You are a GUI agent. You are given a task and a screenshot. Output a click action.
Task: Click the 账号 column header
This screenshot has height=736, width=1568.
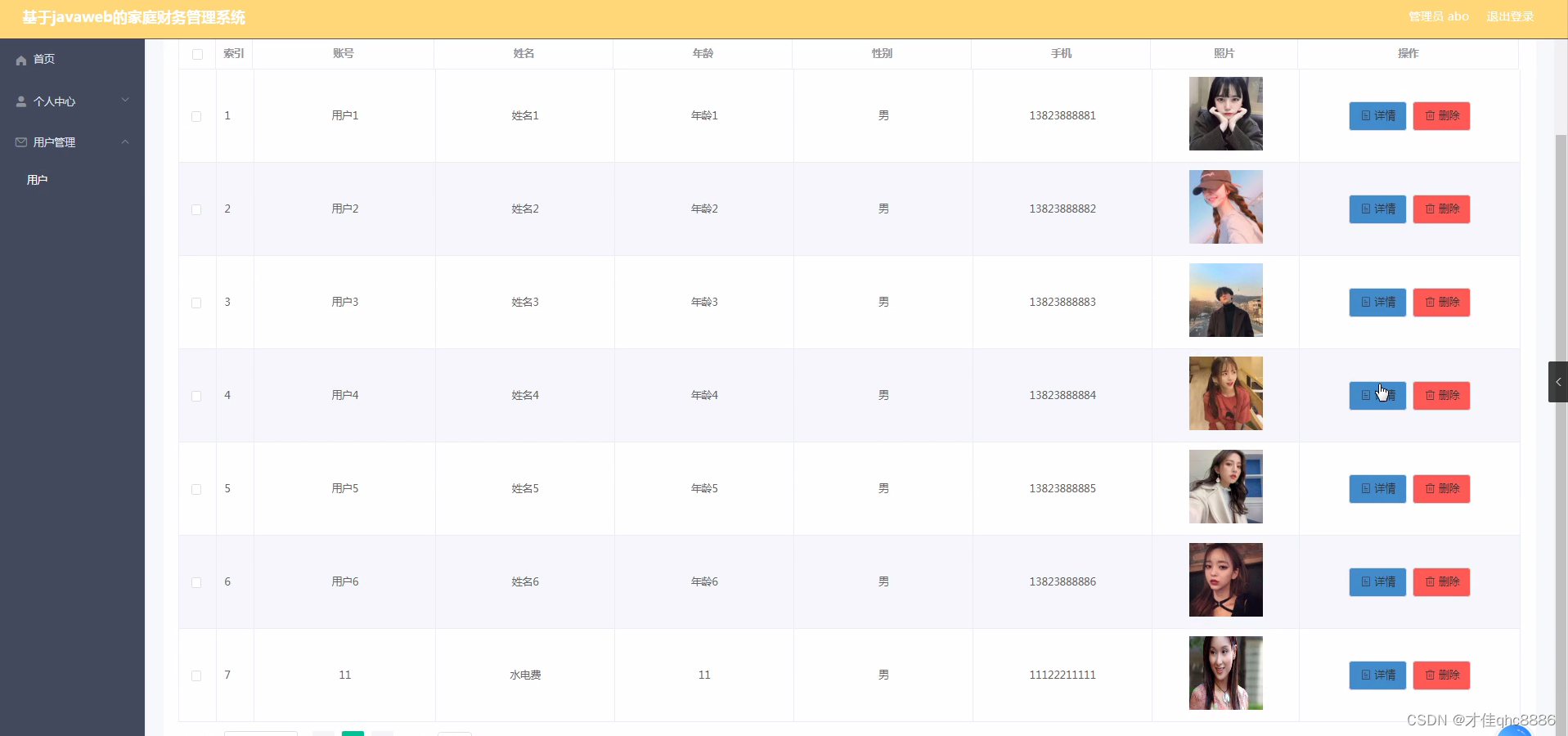(x=344, y=53)
